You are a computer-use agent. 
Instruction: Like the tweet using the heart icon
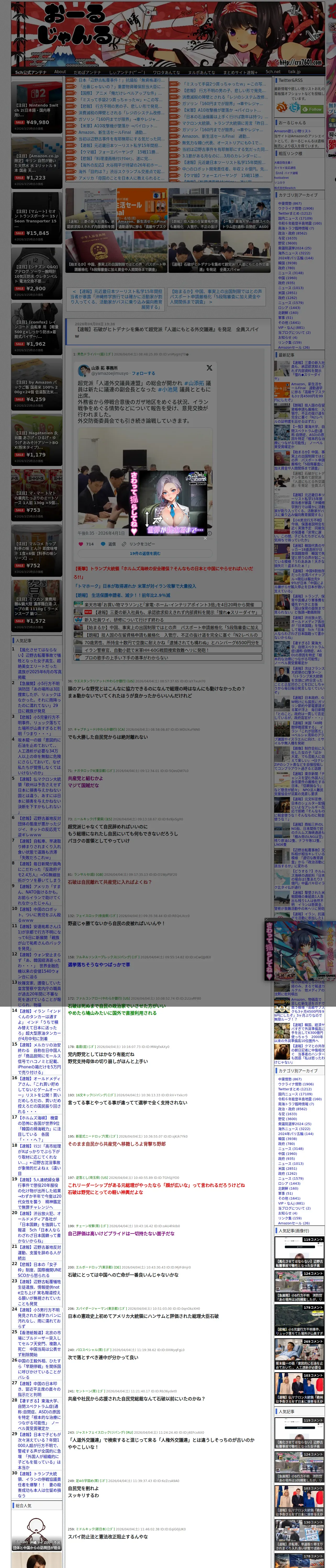81,544
